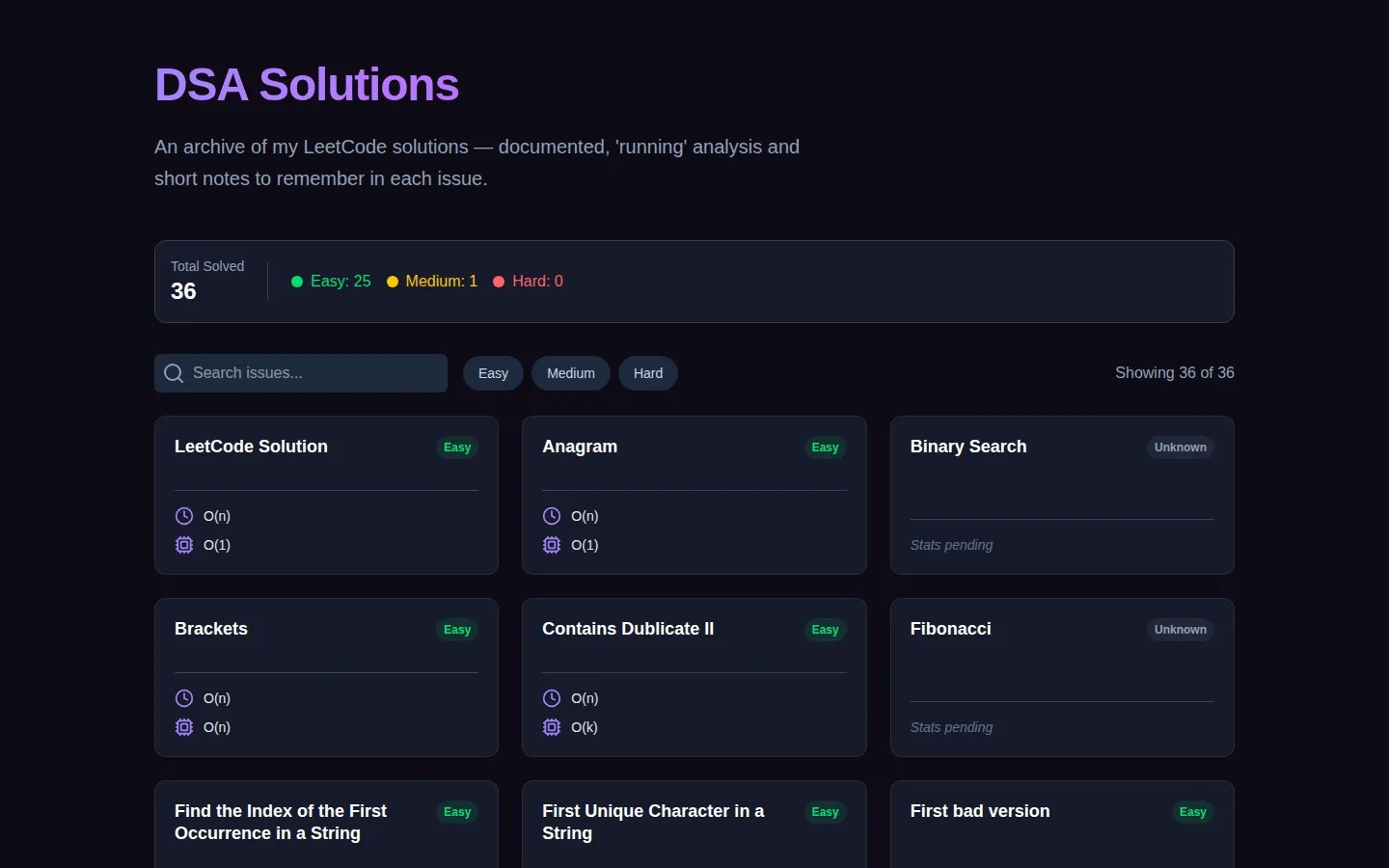Click the chip icon on Contains Dublicate II card

click(x=552, y=727)
